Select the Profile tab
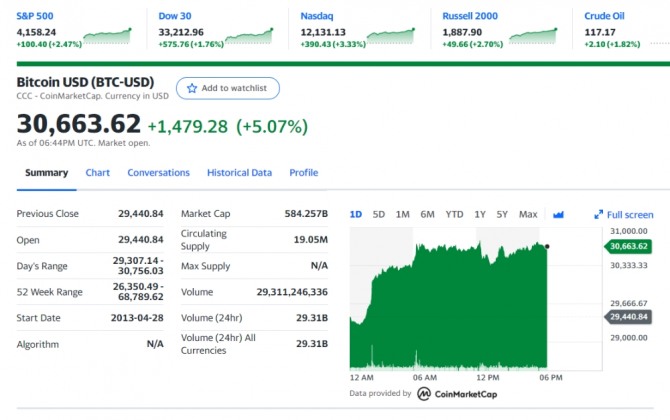Screen dimensions: 670x420 [303, 173]
